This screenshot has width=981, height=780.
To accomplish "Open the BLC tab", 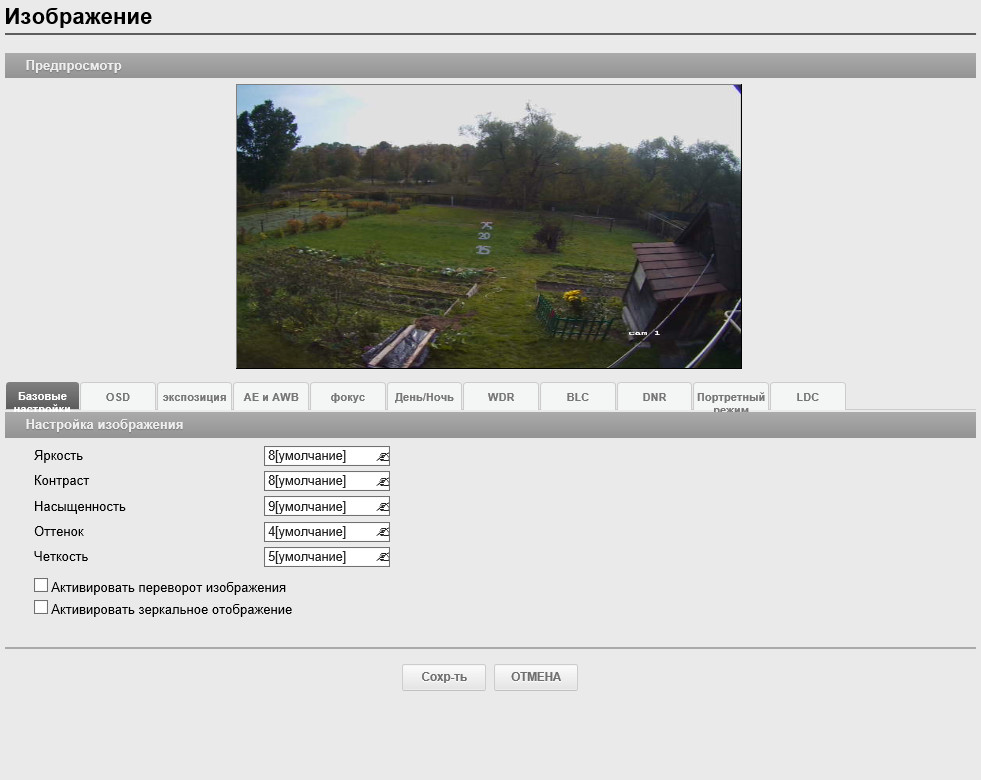I will (x=577, y=397).
